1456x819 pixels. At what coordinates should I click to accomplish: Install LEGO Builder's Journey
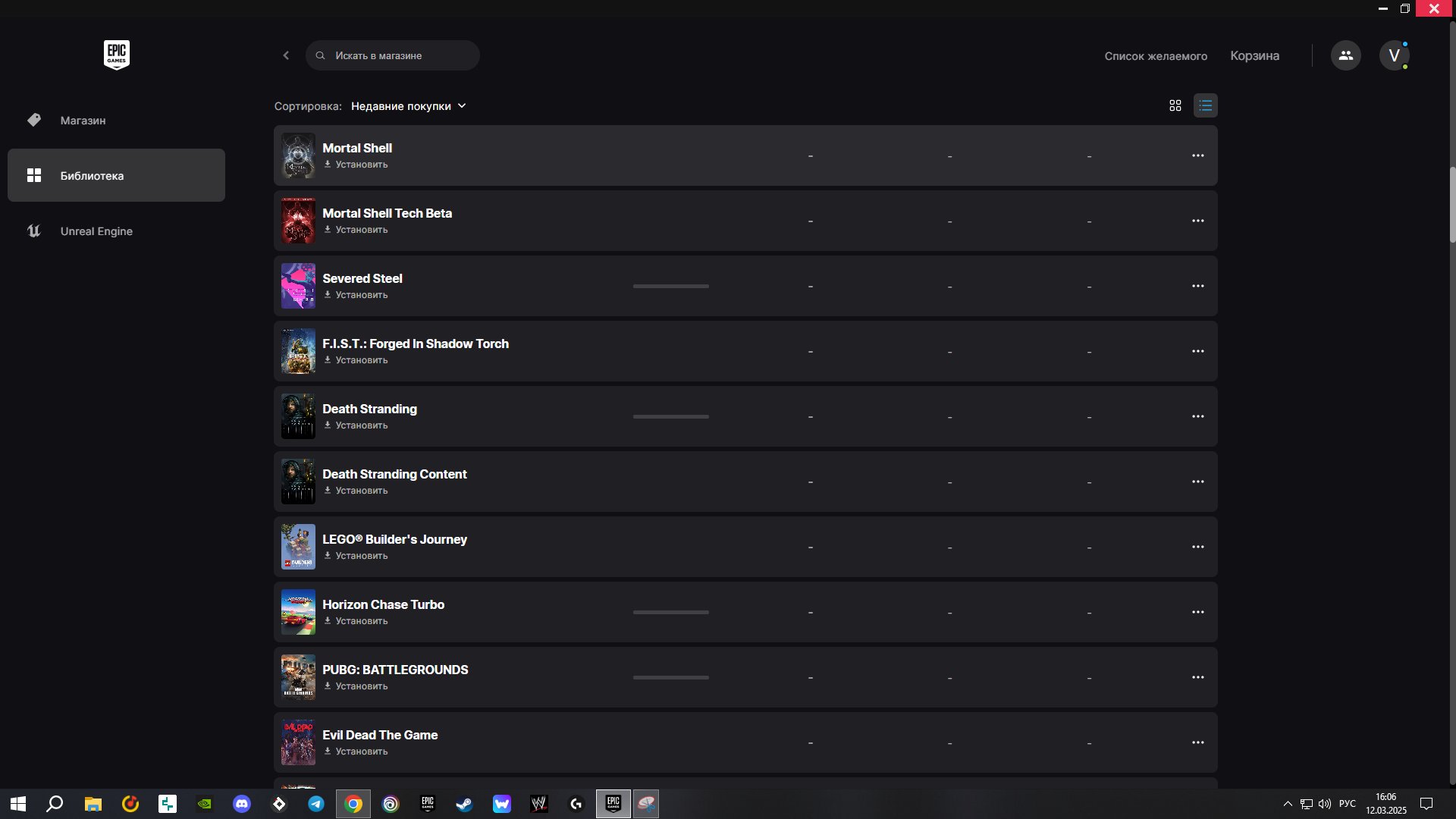click(x=356, y=556)
